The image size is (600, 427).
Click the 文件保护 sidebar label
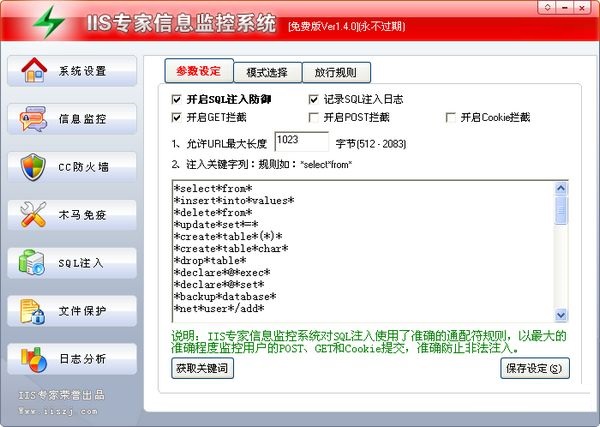click(83, 311)
